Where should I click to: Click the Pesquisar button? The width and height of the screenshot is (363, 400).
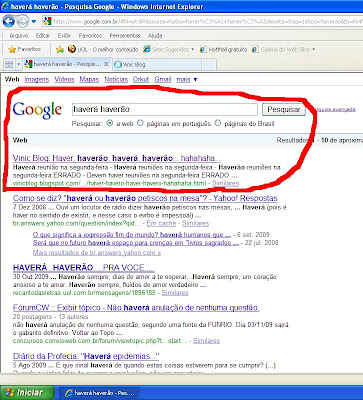(x=284, y=109)
